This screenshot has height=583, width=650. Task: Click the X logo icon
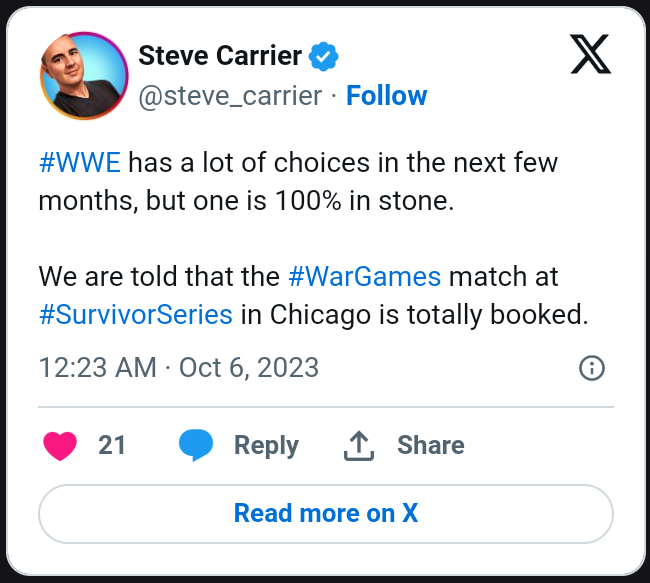coord(590,54)
